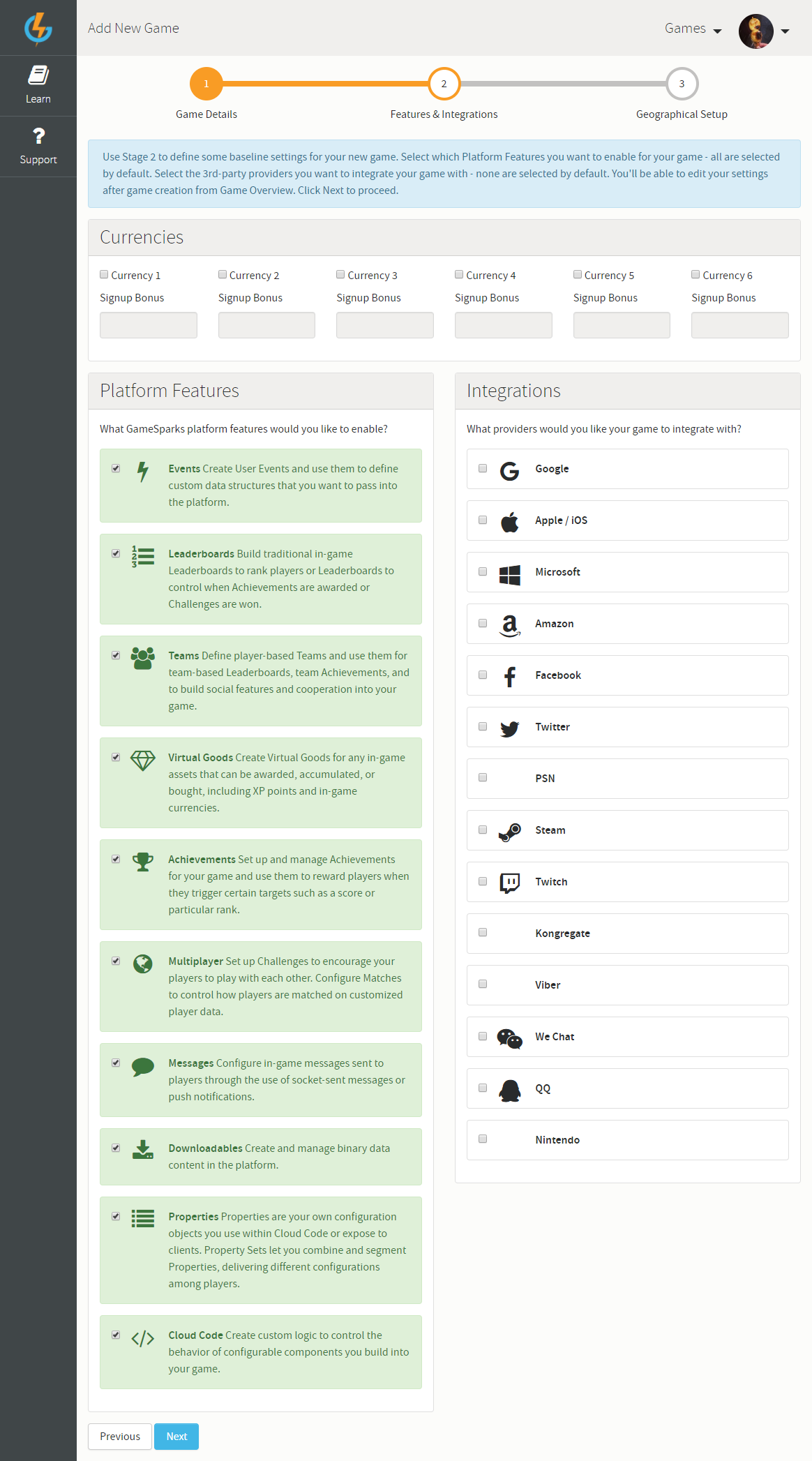Disable the Leaderboards feature checkbox
812x1461 pixels.
coord(116,553)
